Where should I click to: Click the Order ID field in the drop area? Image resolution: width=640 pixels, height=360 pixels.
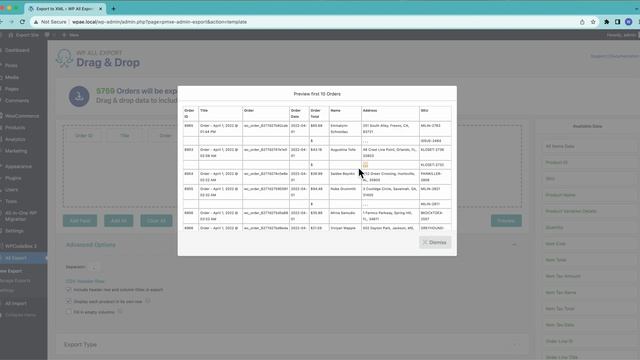[84, 136]
